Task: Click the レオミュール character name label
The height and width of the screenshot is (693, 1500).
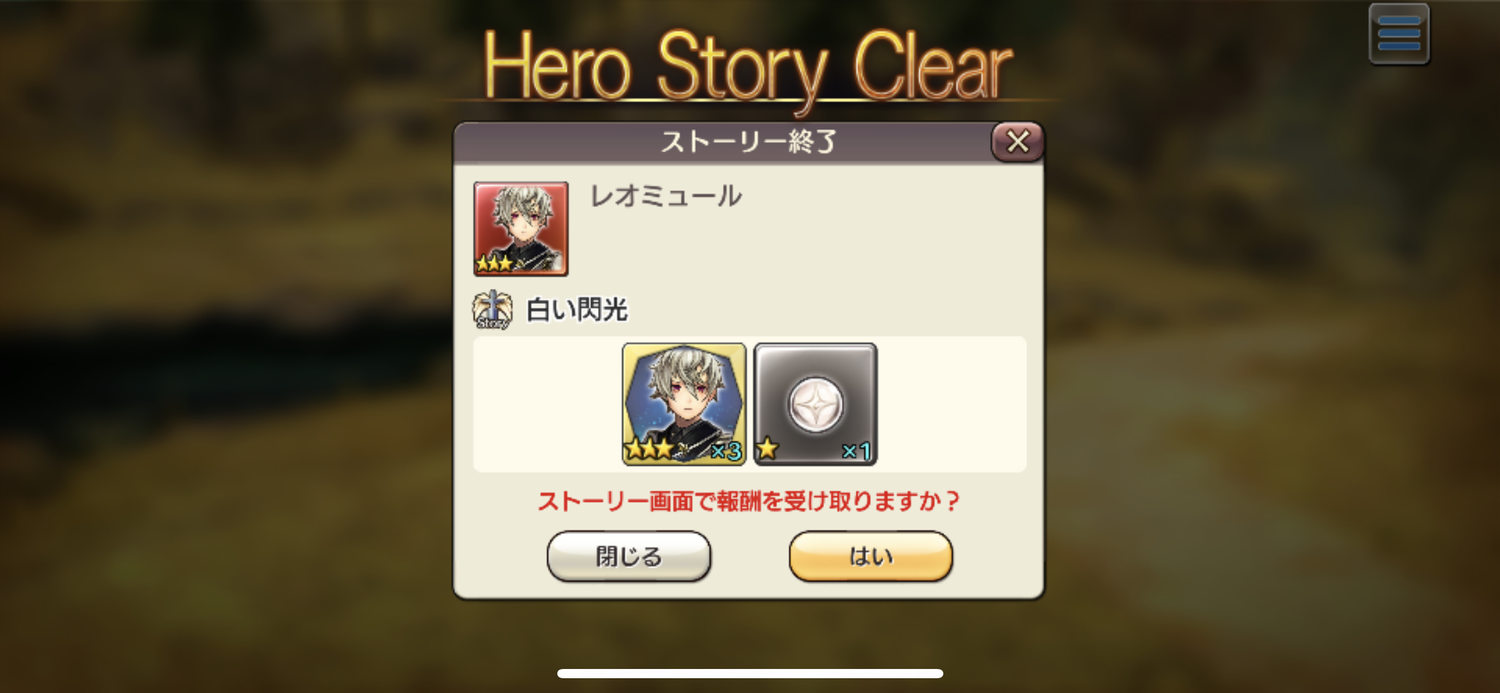Action: click(x=666, y=196)
